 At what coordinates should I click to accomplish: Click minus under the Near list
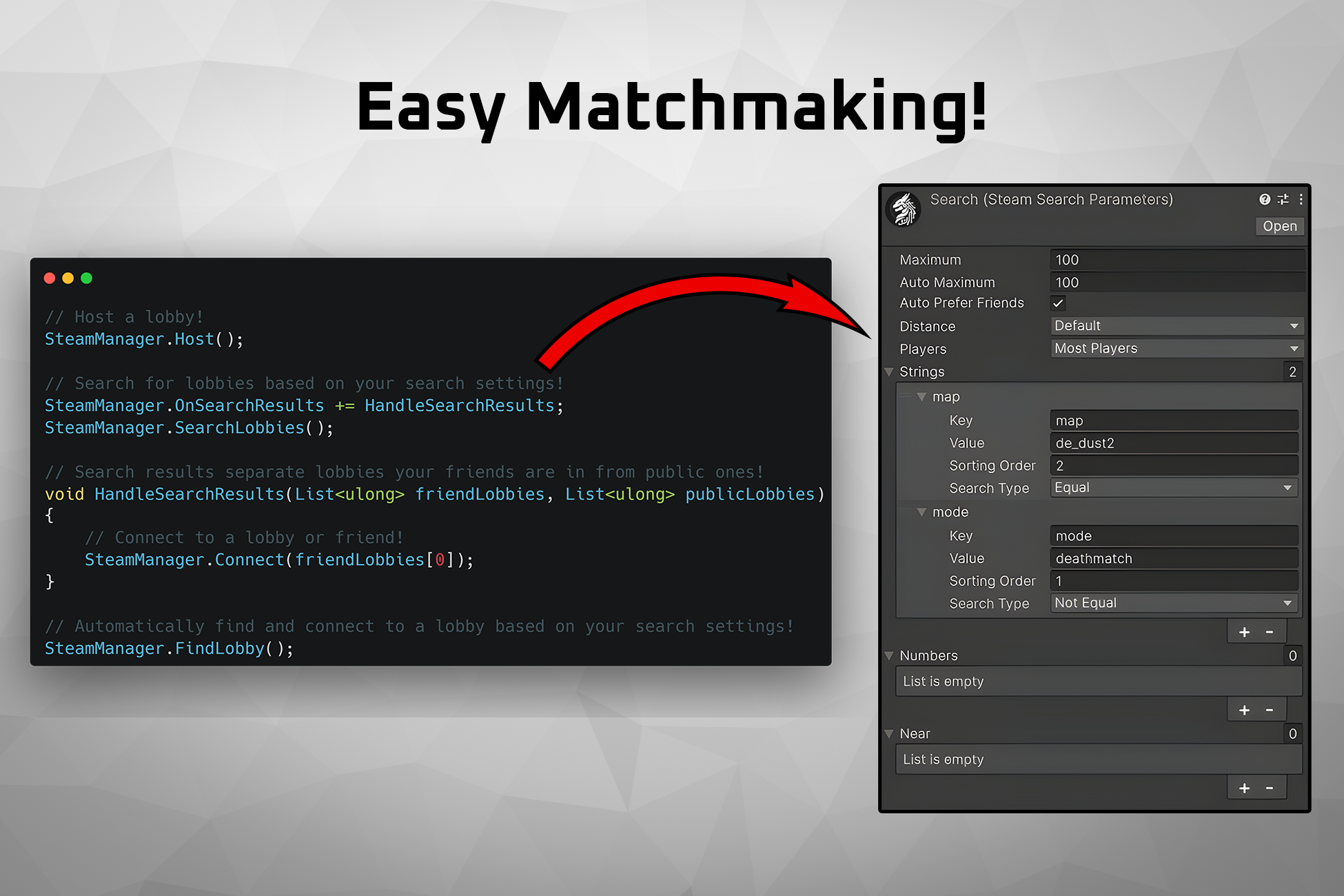click(1271, 787)
